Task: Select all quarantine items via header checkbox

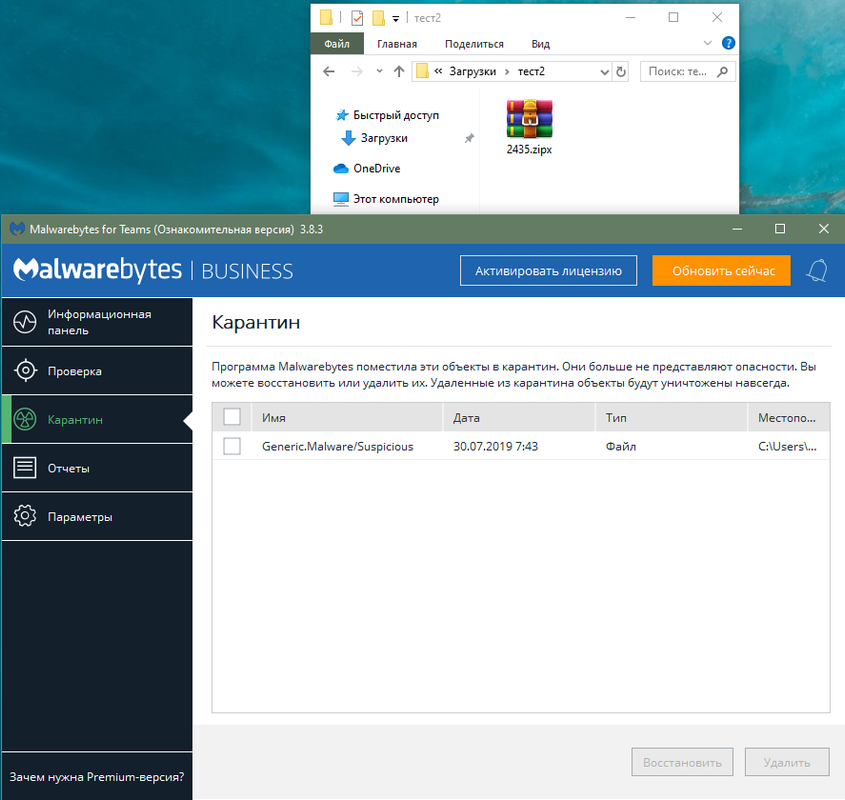Action: [232, 417]
